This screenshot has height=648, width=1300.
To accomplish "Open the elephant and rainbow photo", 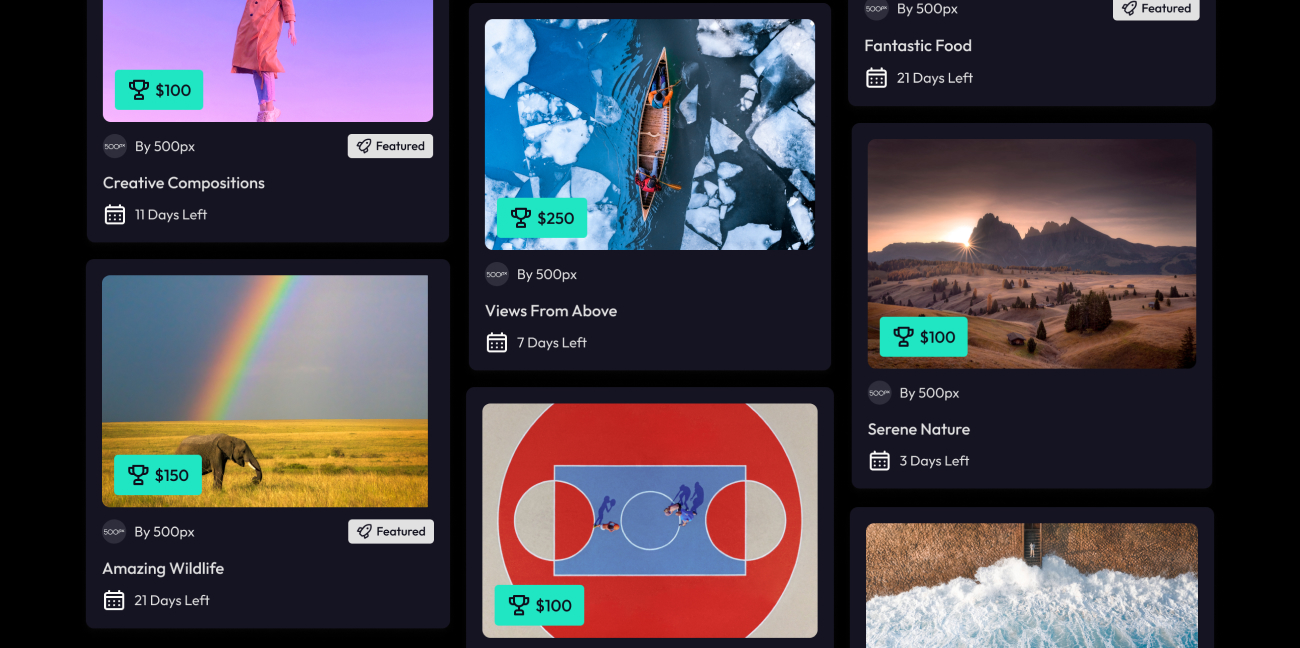I will [x=265, y=391].
